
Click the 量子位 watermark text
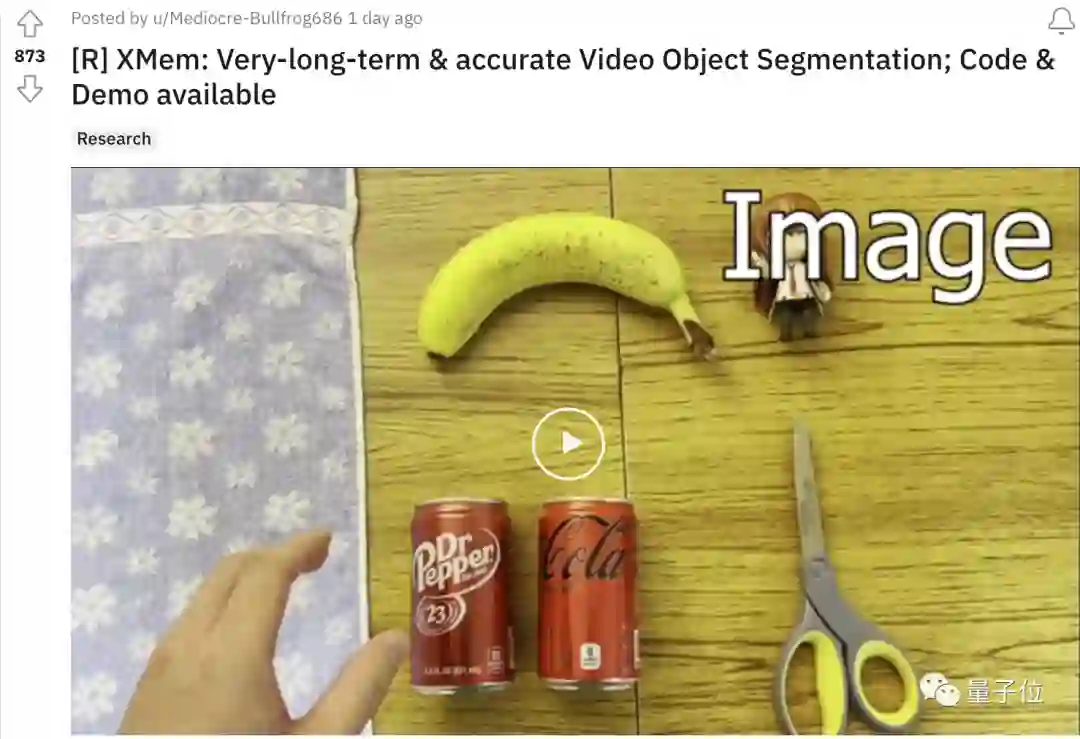pyautogui.click(x=1005, y=691)
